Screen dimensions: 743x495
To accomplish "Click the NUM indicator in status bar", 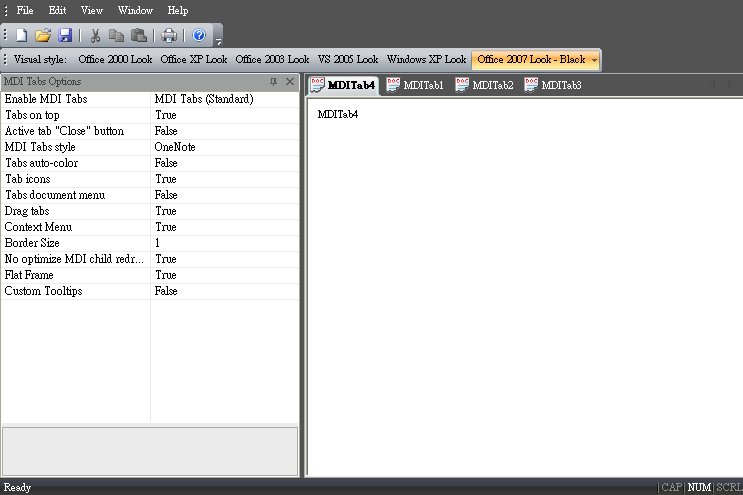I will tap(699, 487).
